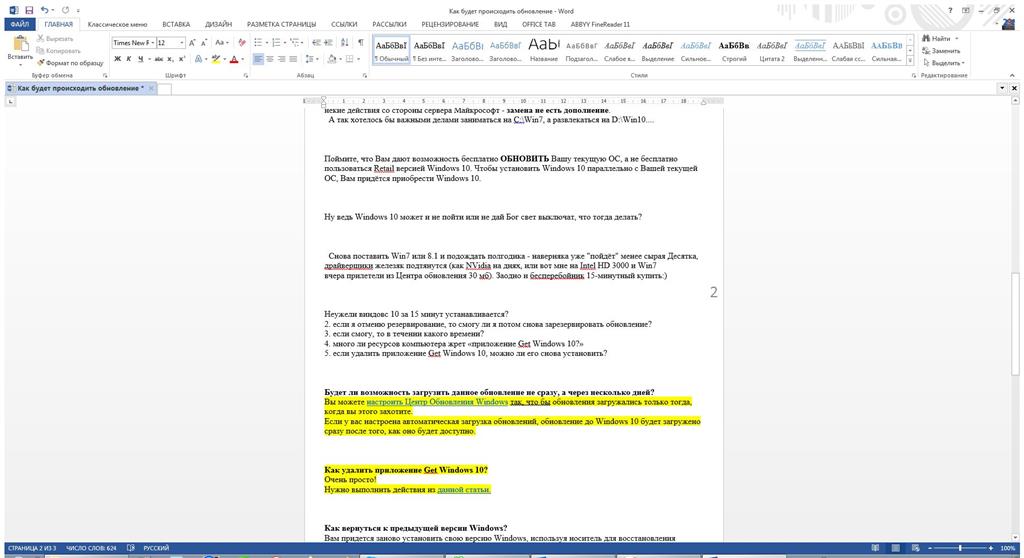The image size is (1024, 558).
Task: Activate Формат по образцу (Format Painter)
Action: (x=70, y=63)
